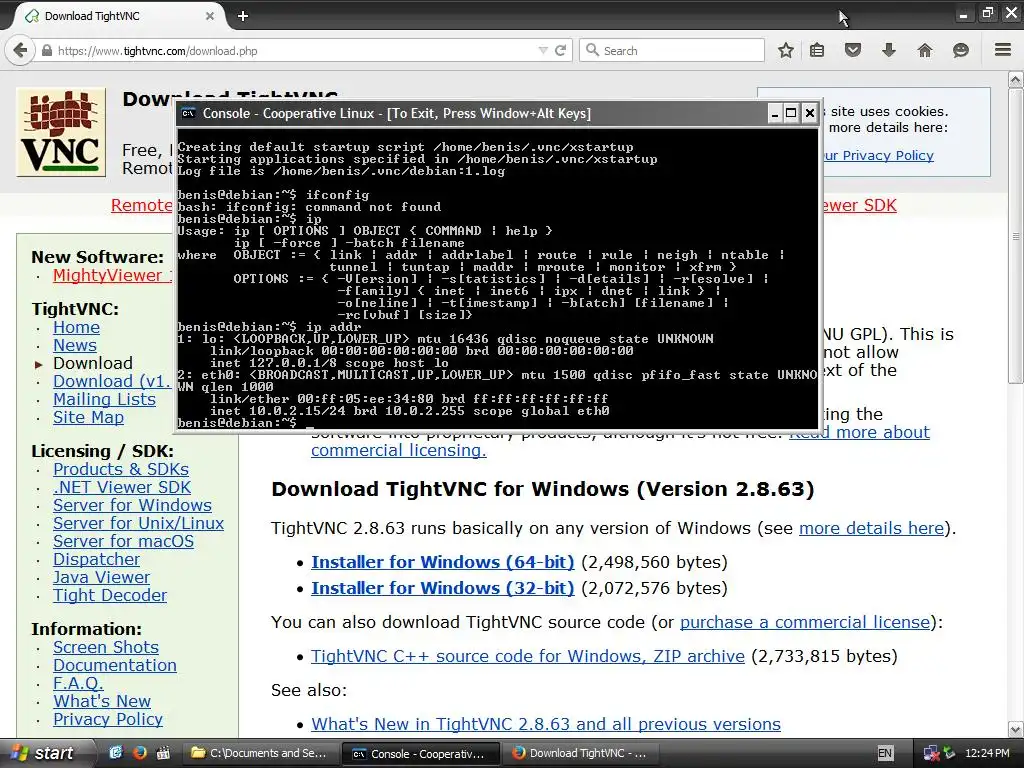Viewport: 1024px width, 768px height.
Task: Open What's New in TightVNC 2.8.63 link
Action: click(x=546, y=724)
